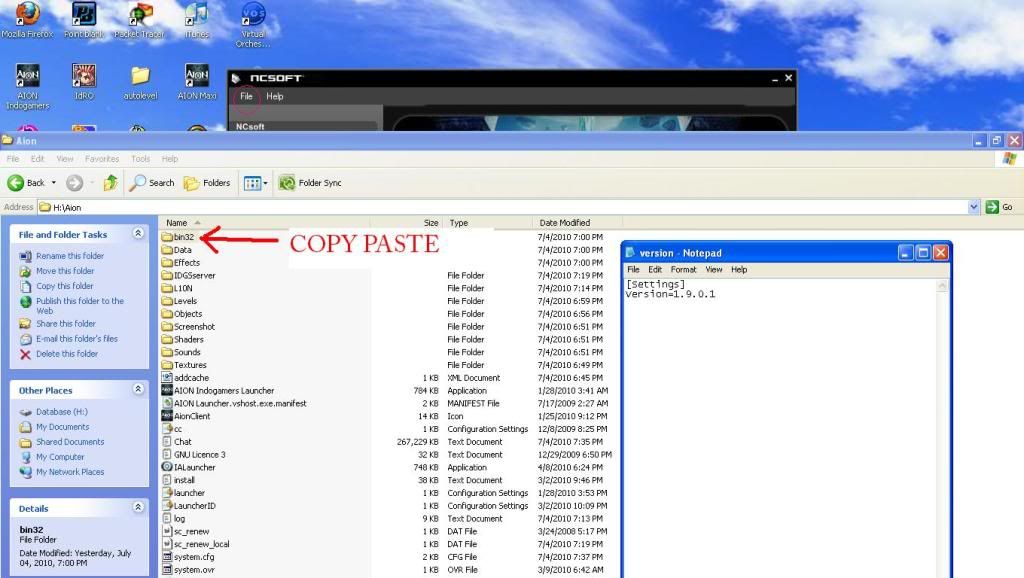Open the Favorites menu in Explorer

[x=102, y=159]
